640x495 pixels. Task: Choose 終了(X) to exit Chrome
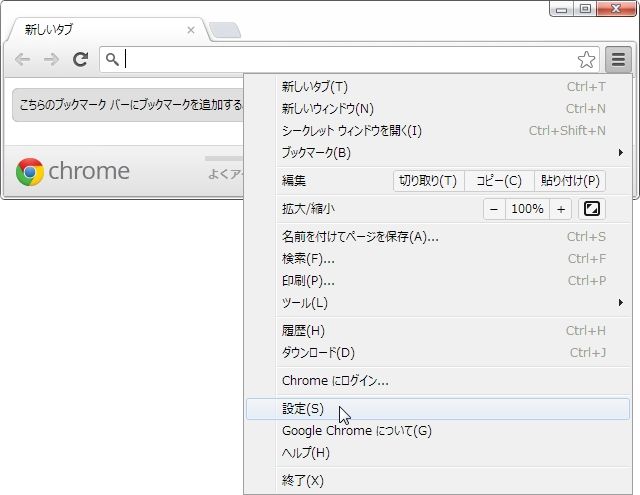pyautogui.click(x=438, y=481)
